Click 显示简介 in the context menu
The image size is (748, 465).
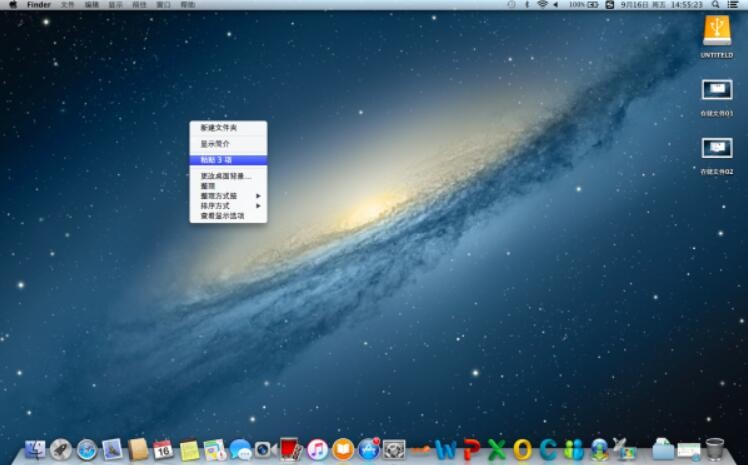click(215, 144)
